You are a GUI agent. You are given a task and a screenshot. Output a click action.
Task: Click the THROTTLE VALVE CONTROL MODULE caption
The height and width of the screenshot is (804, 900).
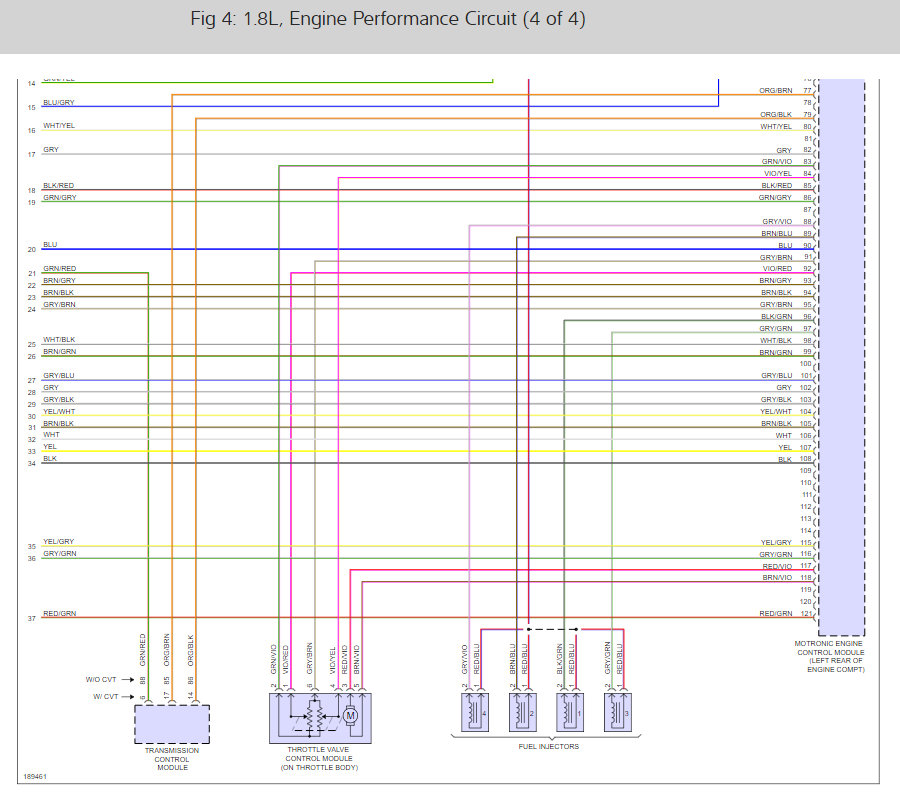point(319,758)
